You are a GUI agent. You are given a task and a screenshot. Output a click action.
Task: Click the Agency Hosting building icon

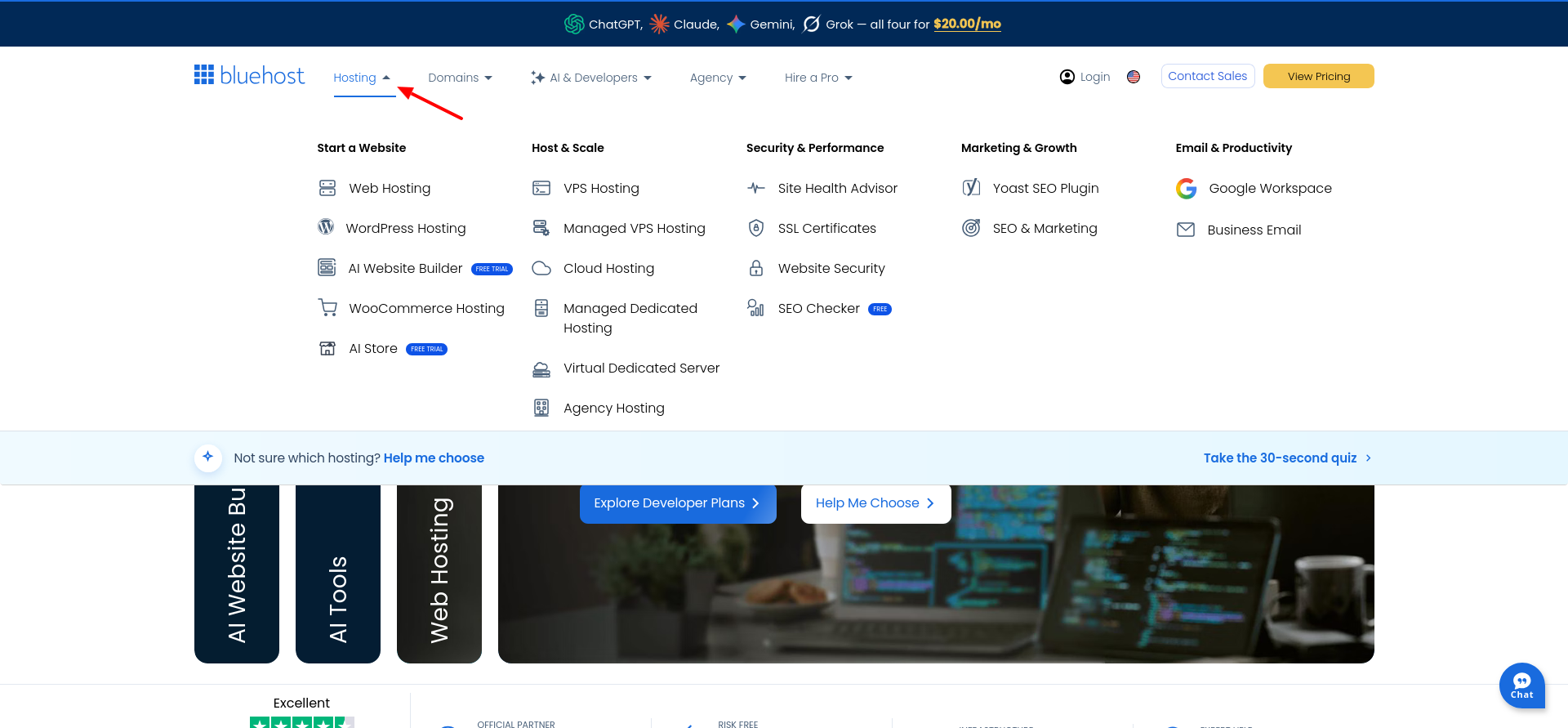coord(541,408)
